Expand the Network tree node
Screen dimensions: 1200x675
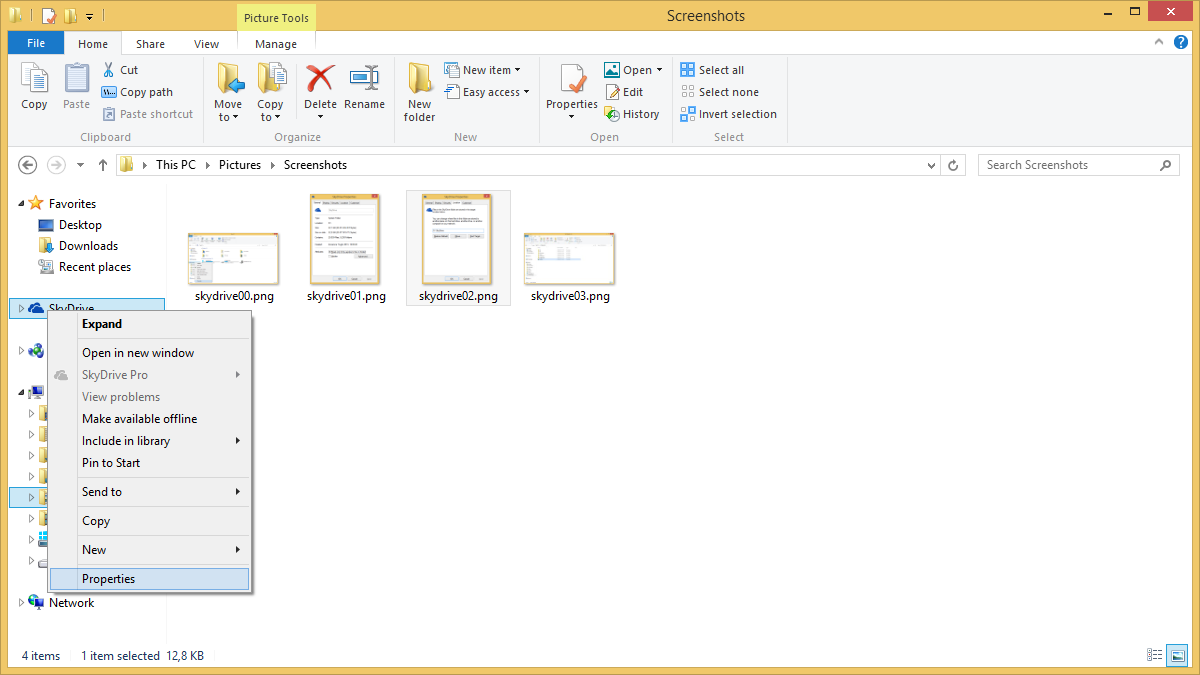point(21,603)
